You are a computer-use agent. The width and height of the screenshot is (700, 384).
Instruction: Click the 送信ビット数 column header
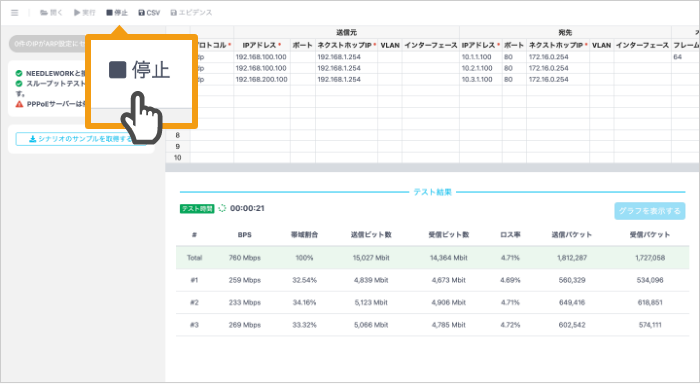pos(371,235)
